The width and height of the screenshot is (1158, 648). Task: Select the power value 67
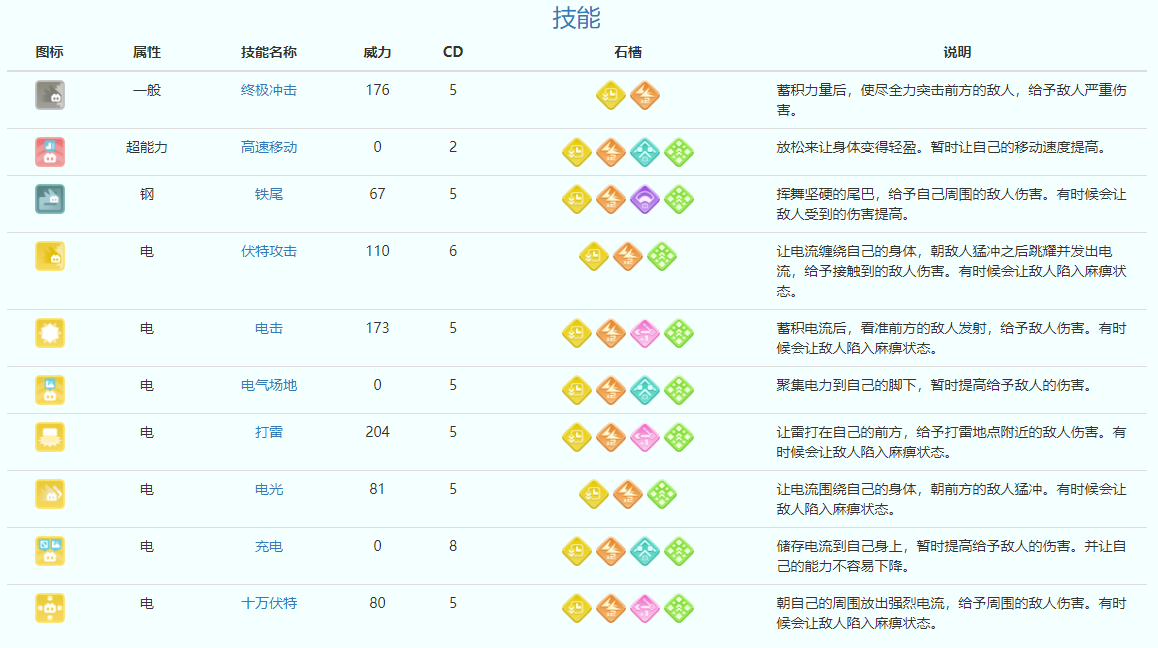[x=377, y=194]
